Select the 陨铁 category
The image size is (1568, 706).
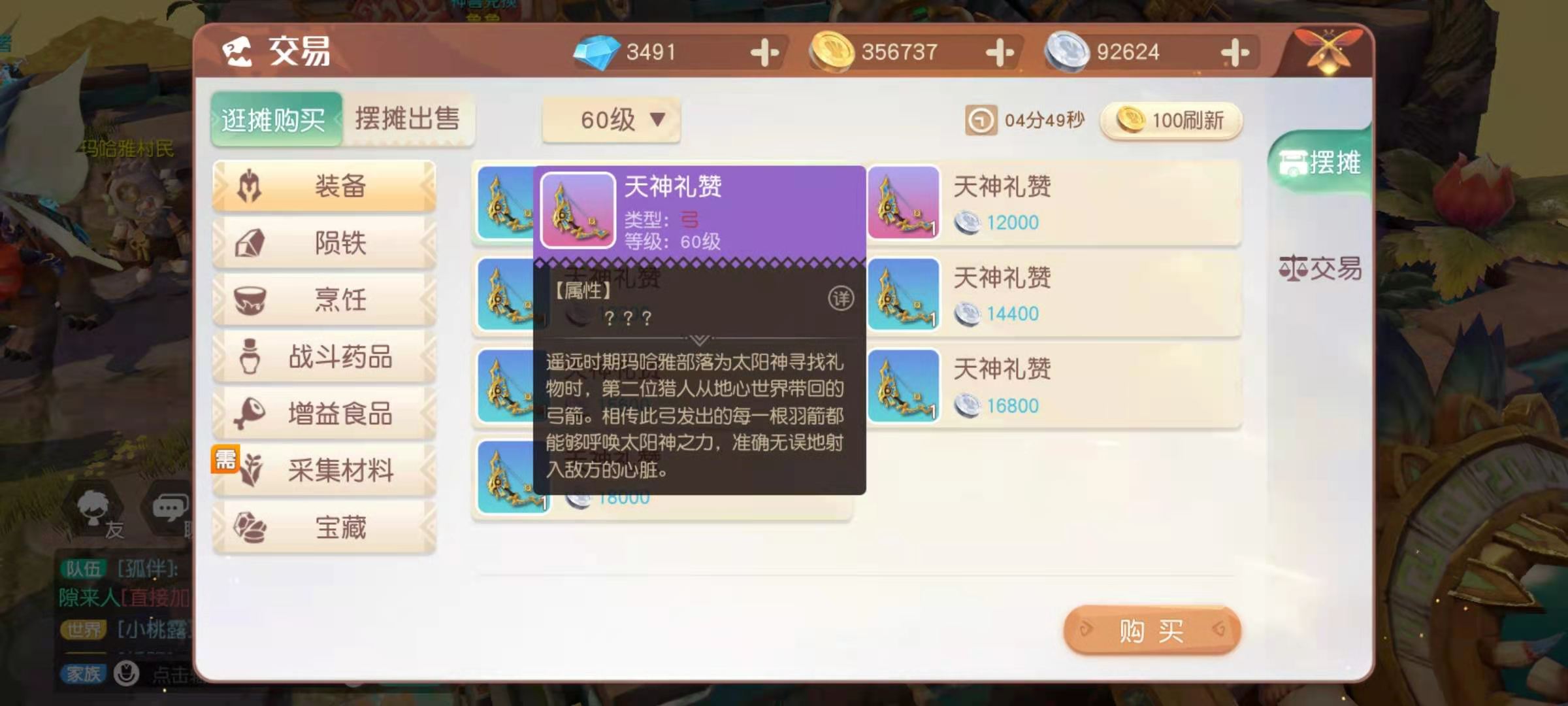pos(324,243)
